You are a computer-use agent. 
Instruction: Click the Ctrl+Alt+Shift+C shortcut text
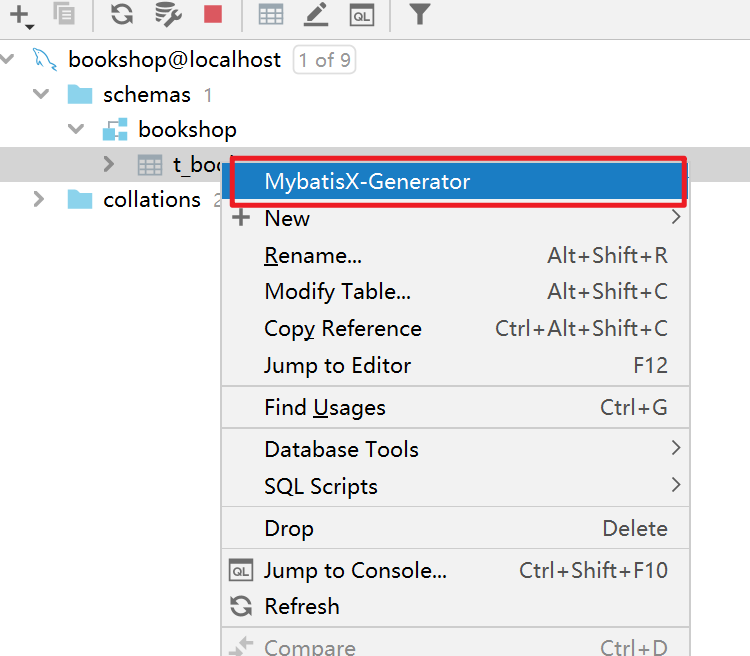tap(581, 329)
